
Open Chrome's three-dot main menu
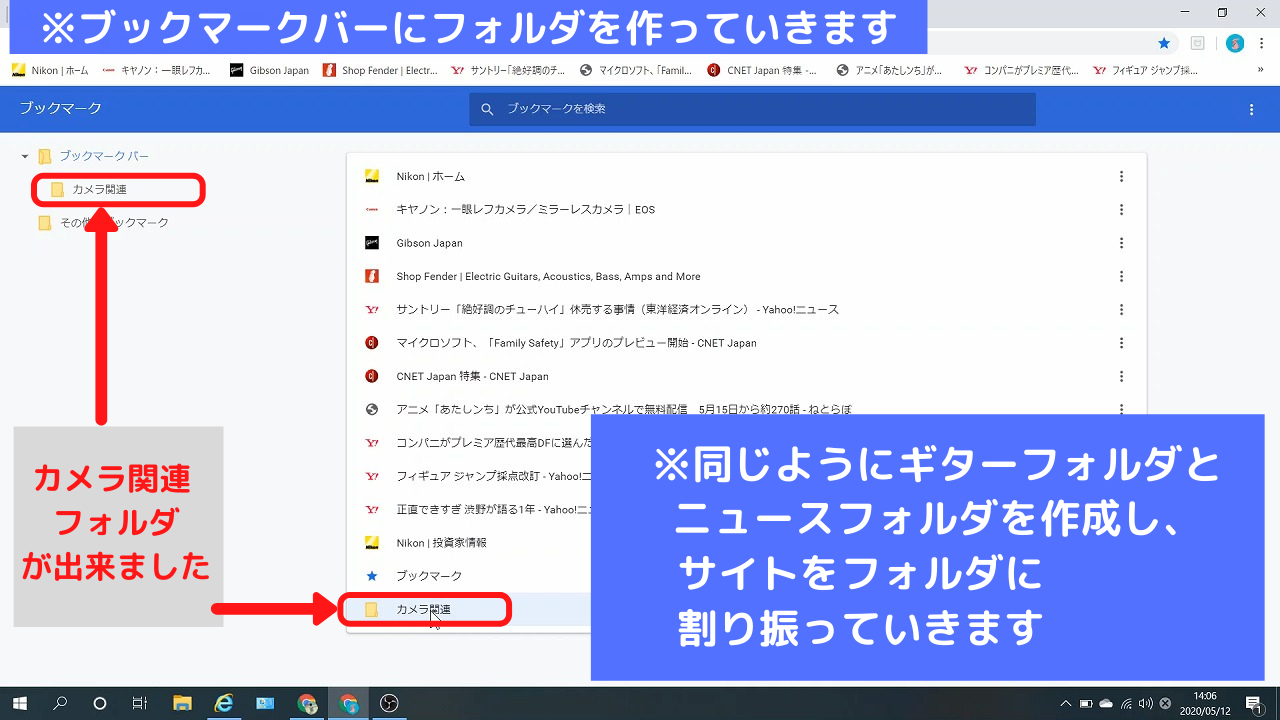(x=1263, y=44)
